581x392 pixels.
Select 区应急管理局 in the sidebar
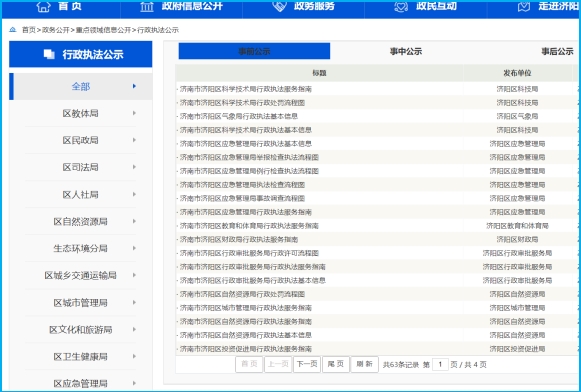point(80,383)
